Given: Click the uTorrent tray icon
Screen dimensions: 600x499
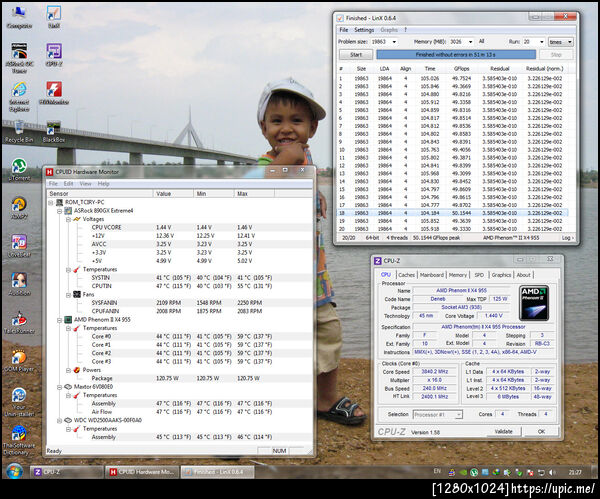Looking at the screenshot, I should point(474,472).
